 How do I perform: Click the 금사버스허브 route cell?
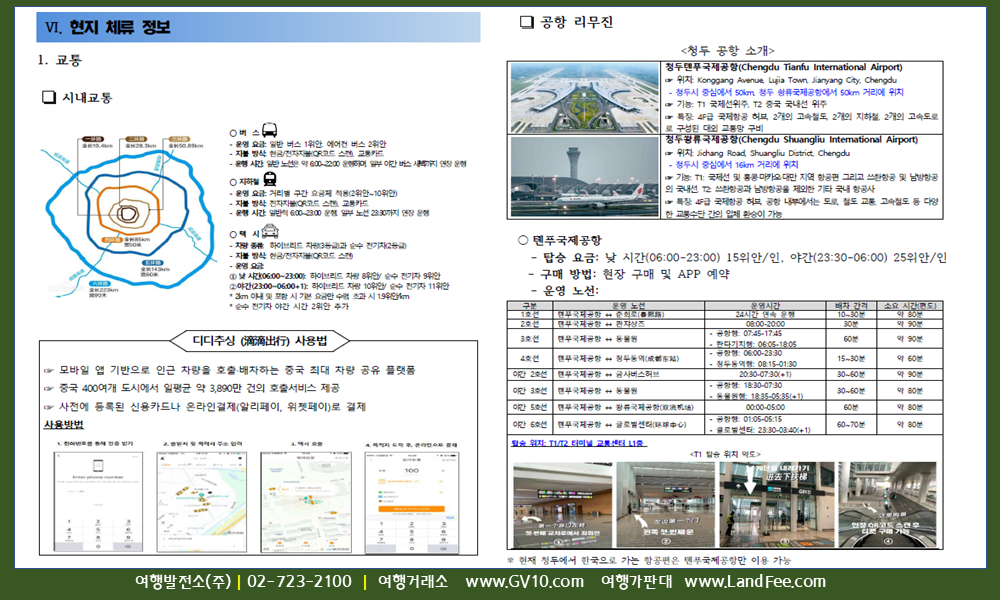(x=628, y=374)
